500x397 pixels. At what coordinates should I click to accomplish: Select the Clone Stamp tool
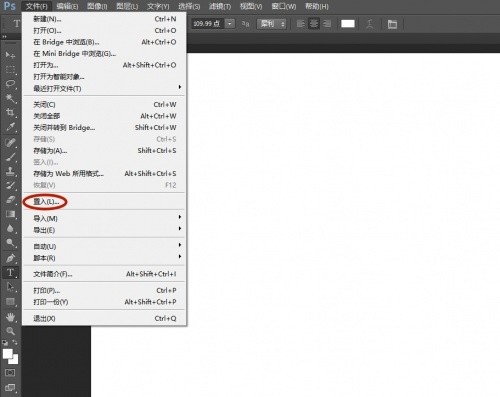[x=11, y=171]
